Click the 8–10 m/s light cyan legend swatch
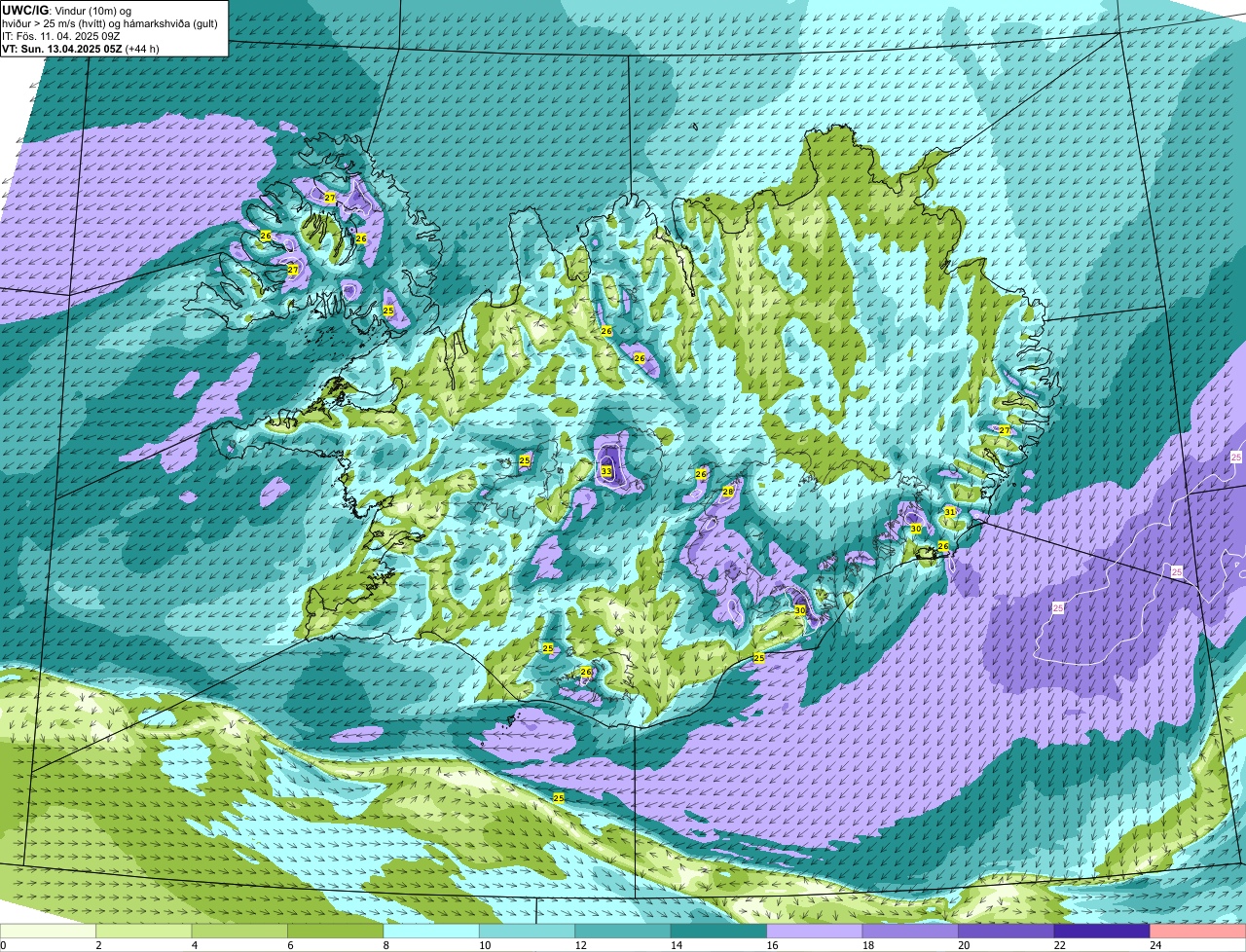Screen dimensions: 1246x952 (431, 931)
